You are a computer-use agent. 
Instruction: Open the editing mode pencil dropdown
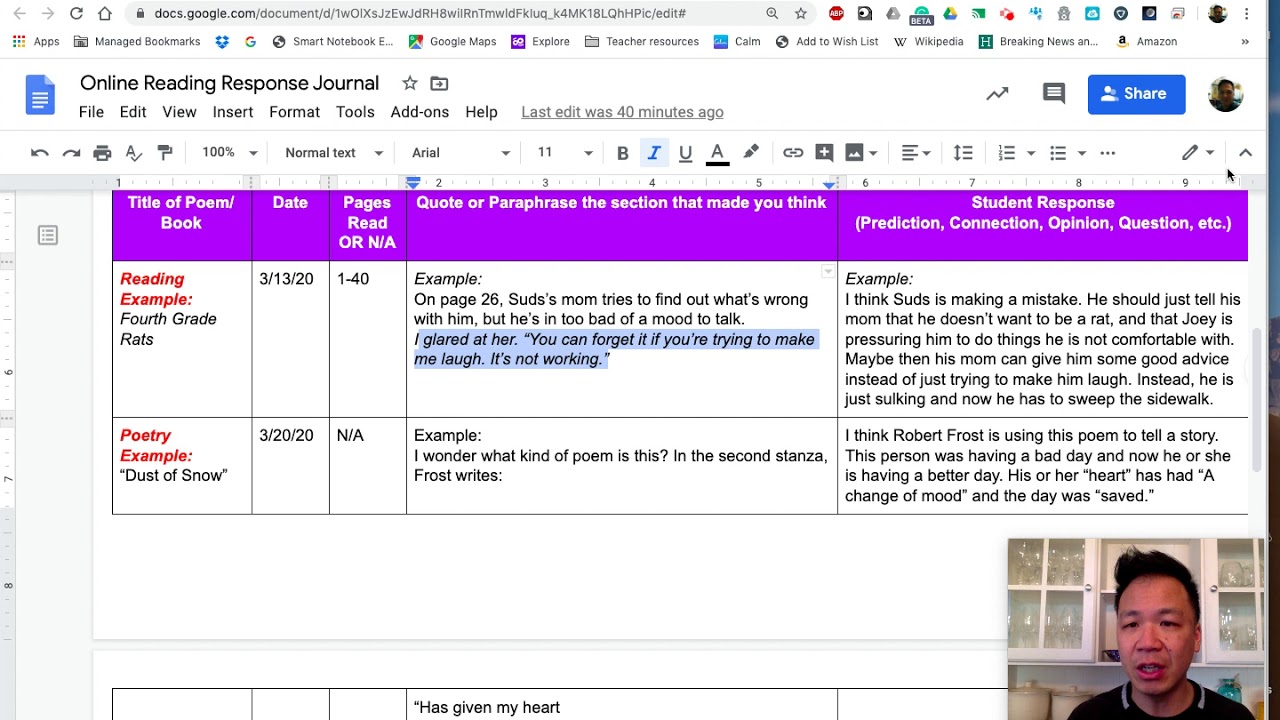pyautogui.click(x=1198, y=153)
